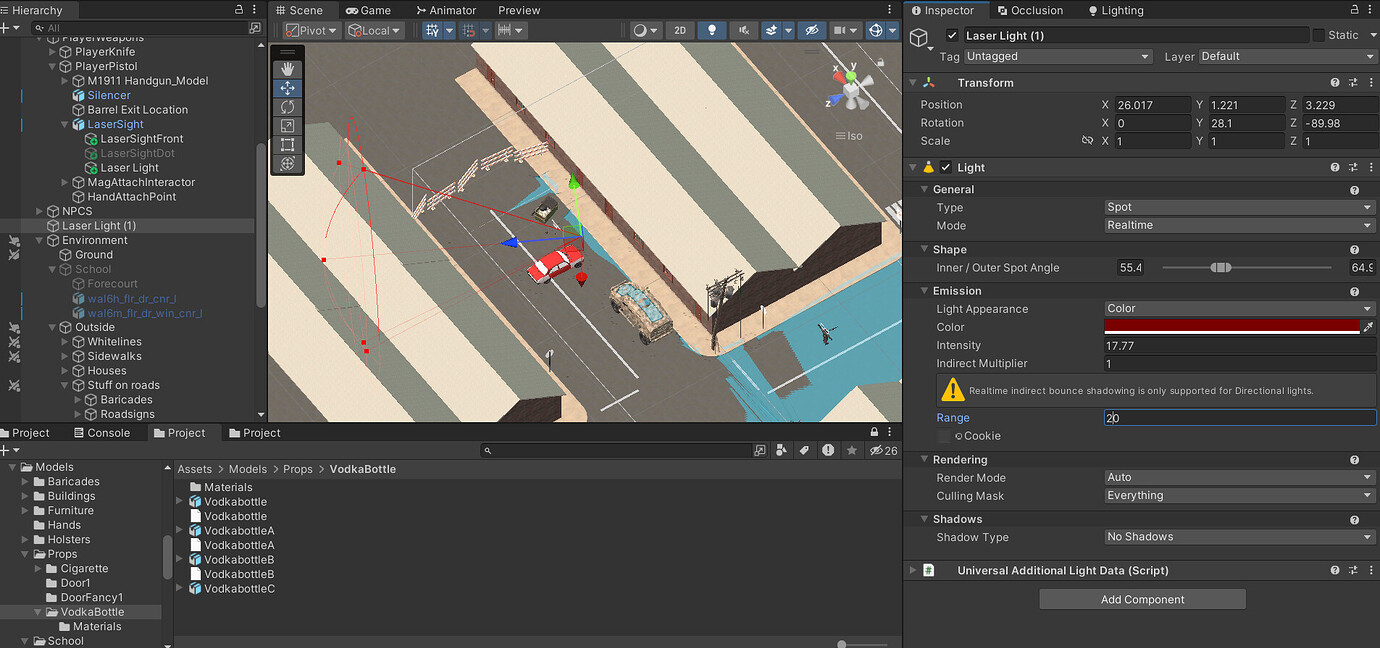Select the Scale tool
This screenshot has height=648, width=1380.
pyautogui.click(x=288, y=125)
